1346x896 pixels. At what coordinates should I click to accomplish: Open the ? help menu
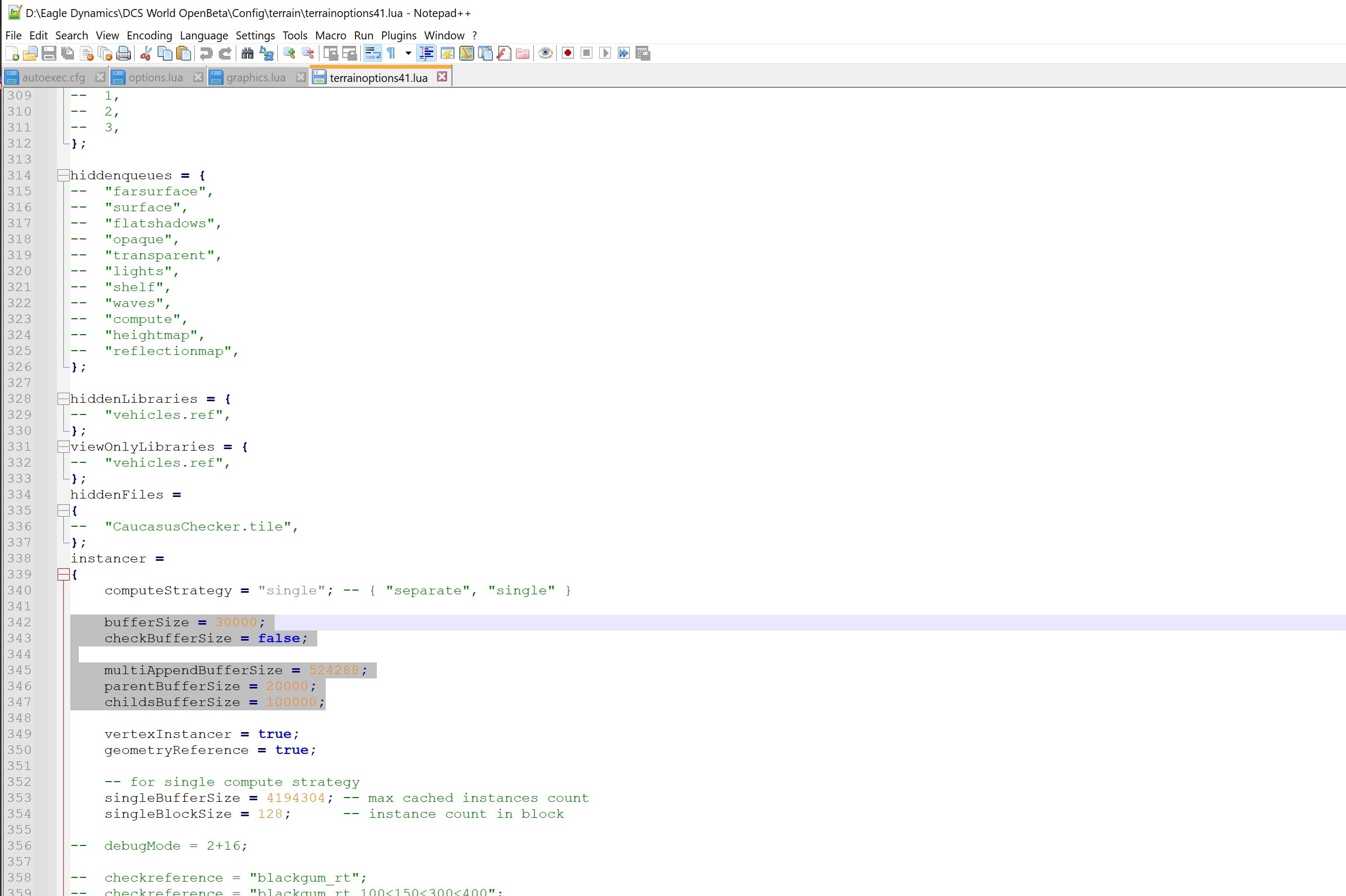pyautogui.click(x=474, y=36)
